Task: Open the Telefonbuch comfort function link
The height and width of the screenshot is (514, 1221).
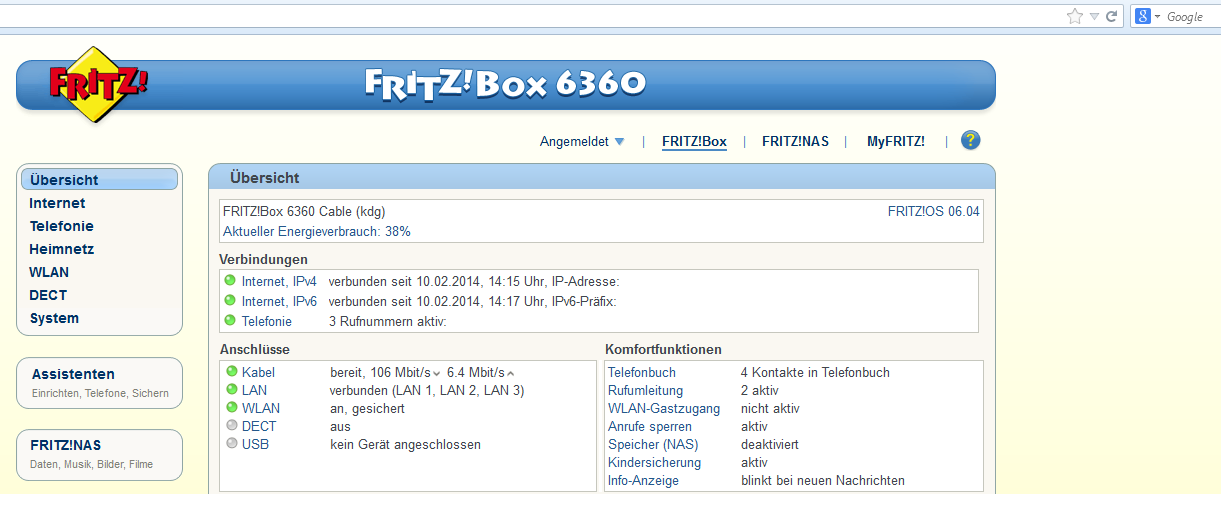Action: tap(642, 372)
